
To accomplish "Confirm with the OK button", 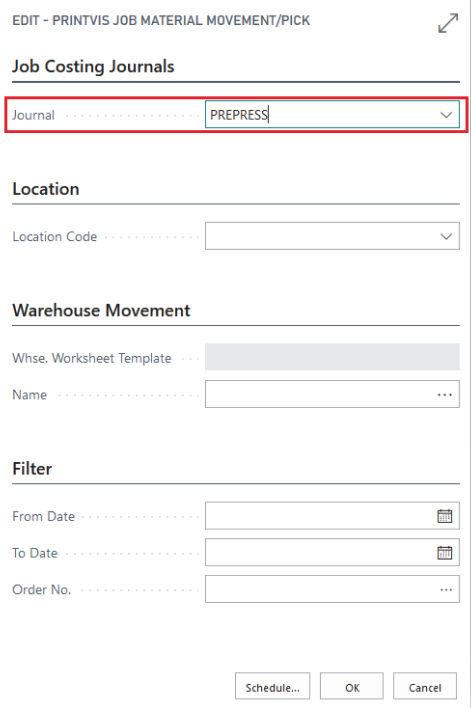I will coord(352,687).
